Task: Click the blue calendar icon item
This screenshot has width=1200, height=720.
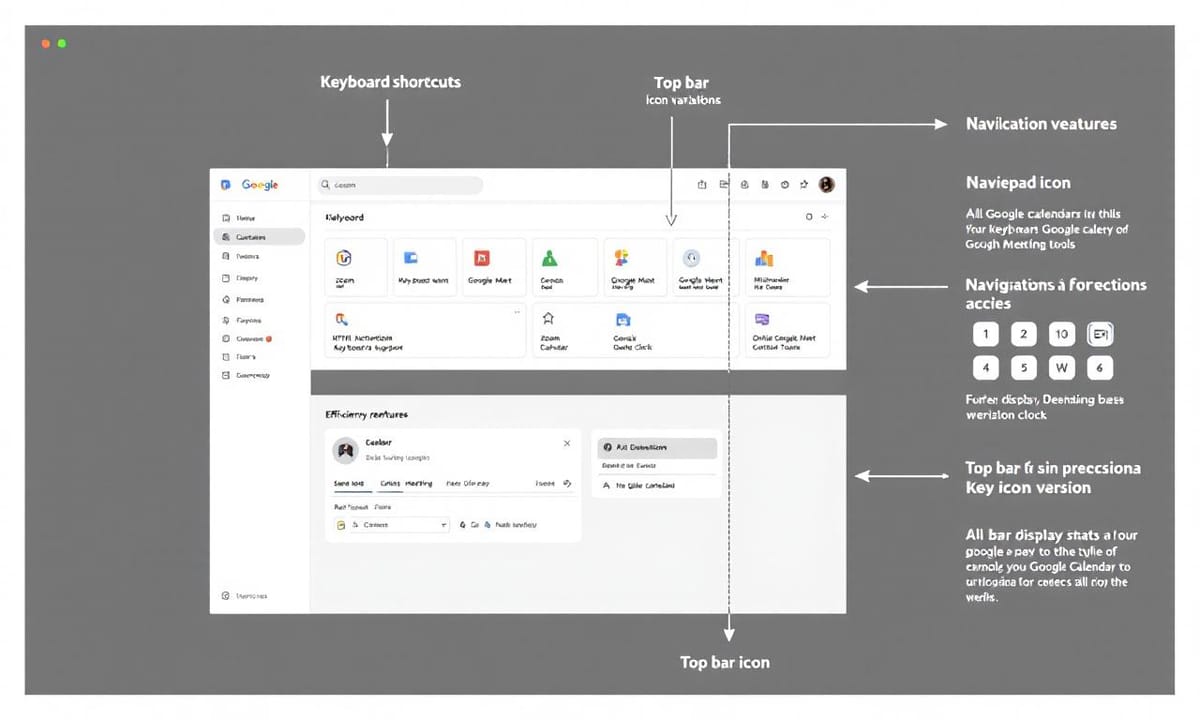Action: 631,331
